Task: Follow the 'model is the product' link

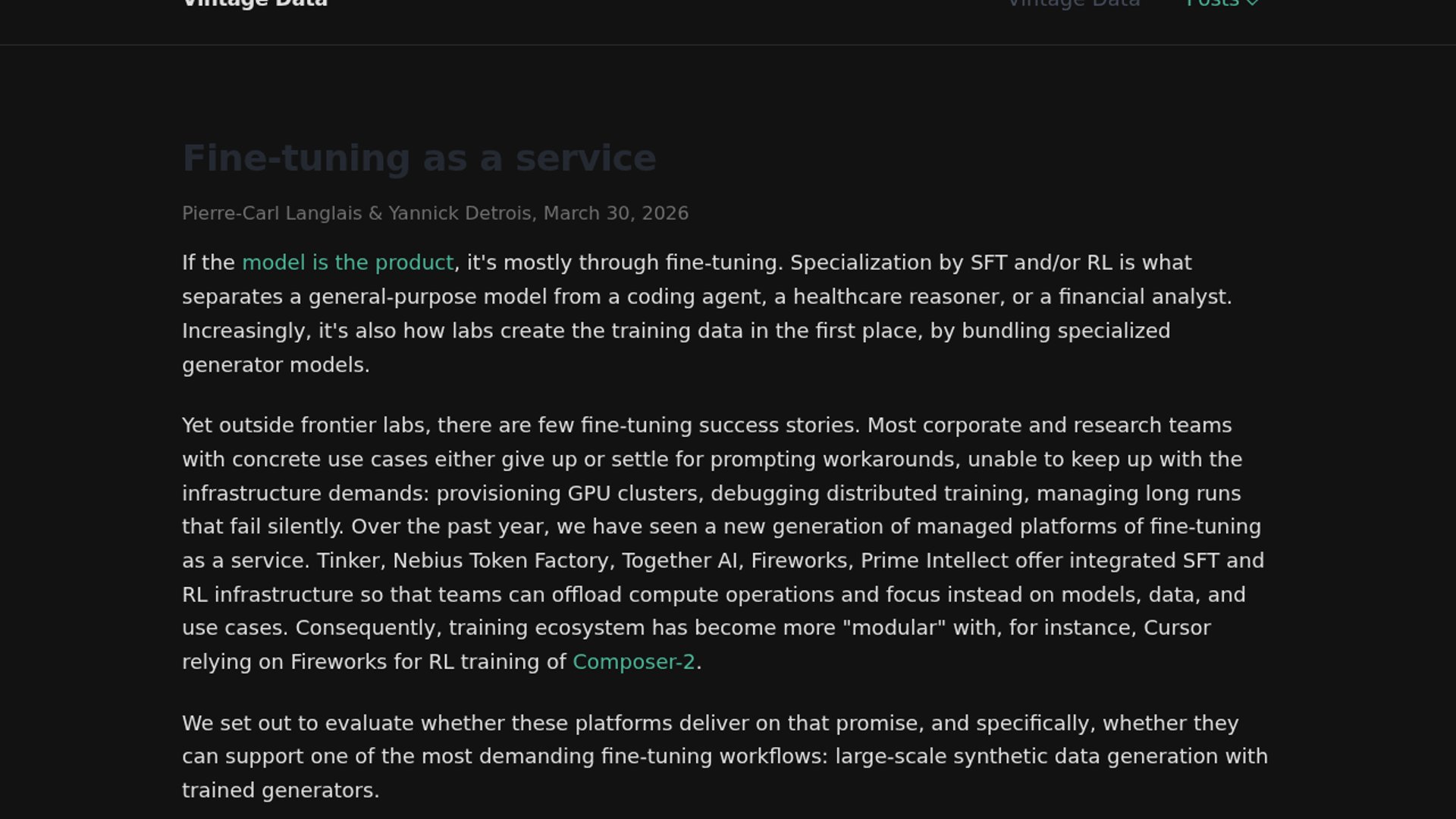Action: coord(348,262)
